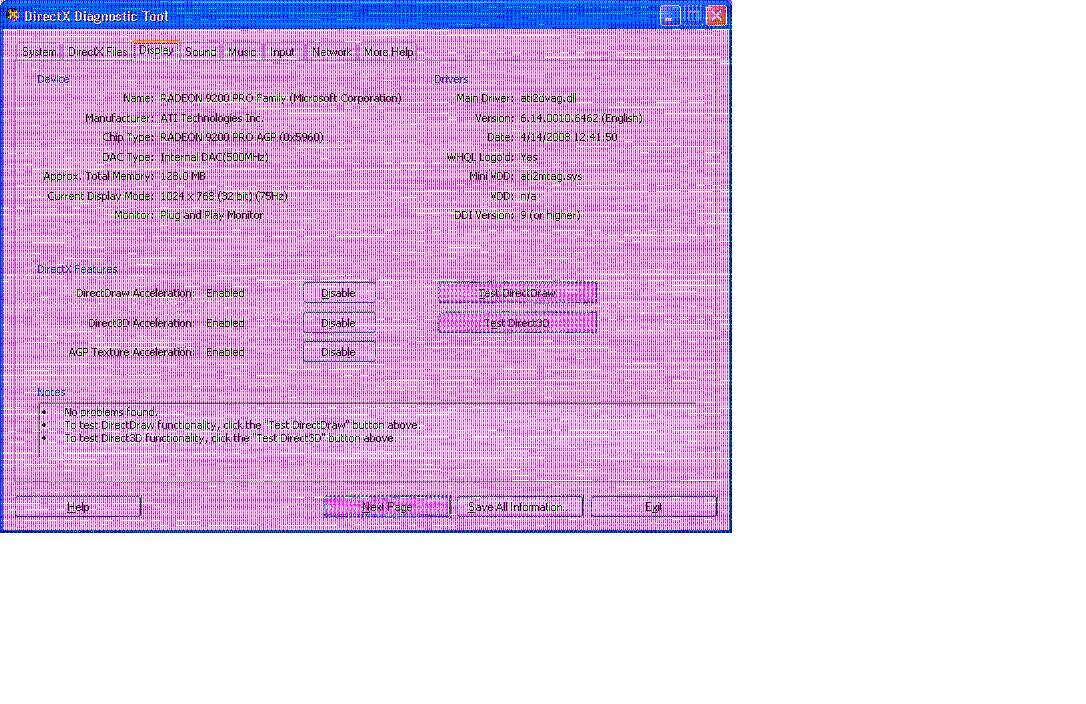Click the DirectX title bar icon

(x=12, y=15)
